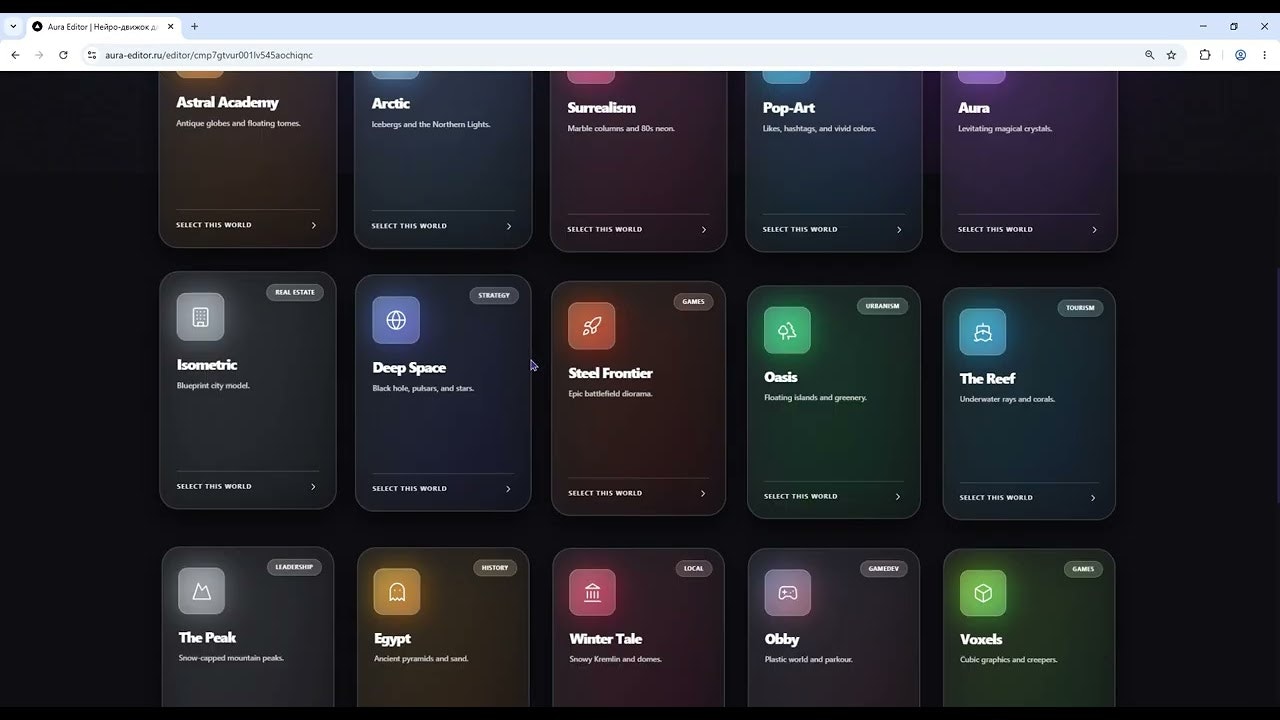Click the Deep Space globe icon

tap(396, 320)
